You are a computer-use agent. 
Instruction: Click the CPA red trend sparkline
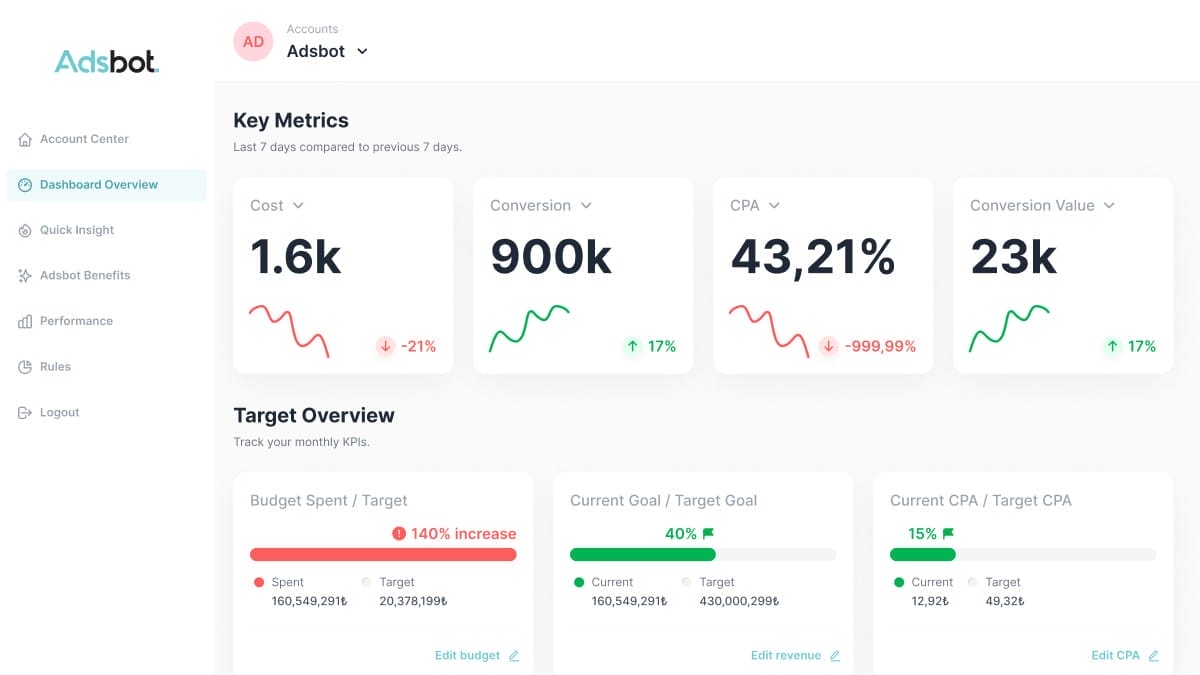coord(768,330)
